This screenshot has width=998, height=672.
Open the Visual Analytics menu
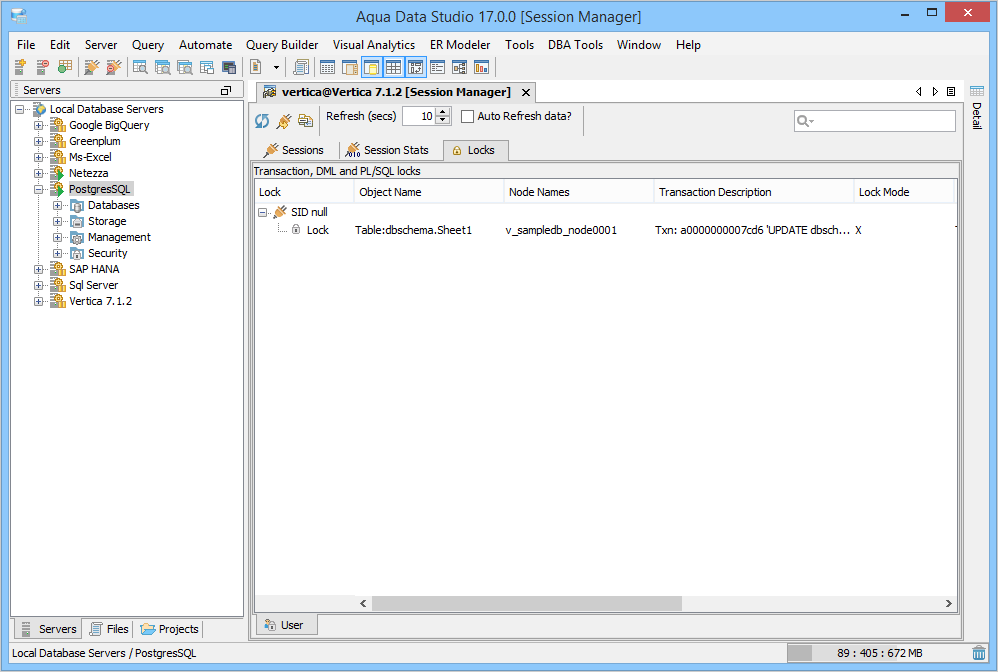pyautogui.click(x=374, y=45)
